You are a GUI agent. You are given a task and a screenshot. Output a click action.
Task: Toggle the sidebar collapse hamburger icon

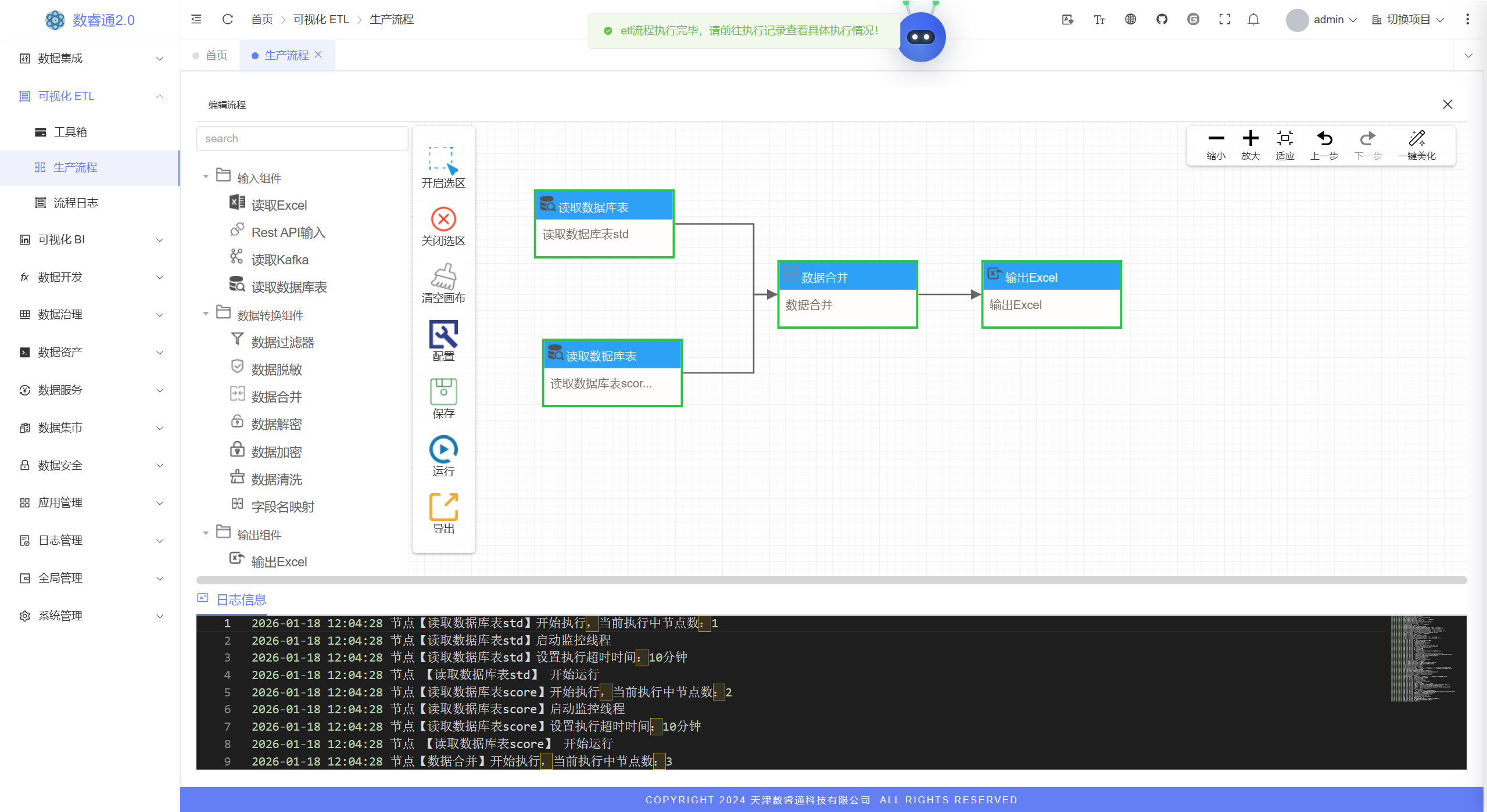(x=196, y=19)
